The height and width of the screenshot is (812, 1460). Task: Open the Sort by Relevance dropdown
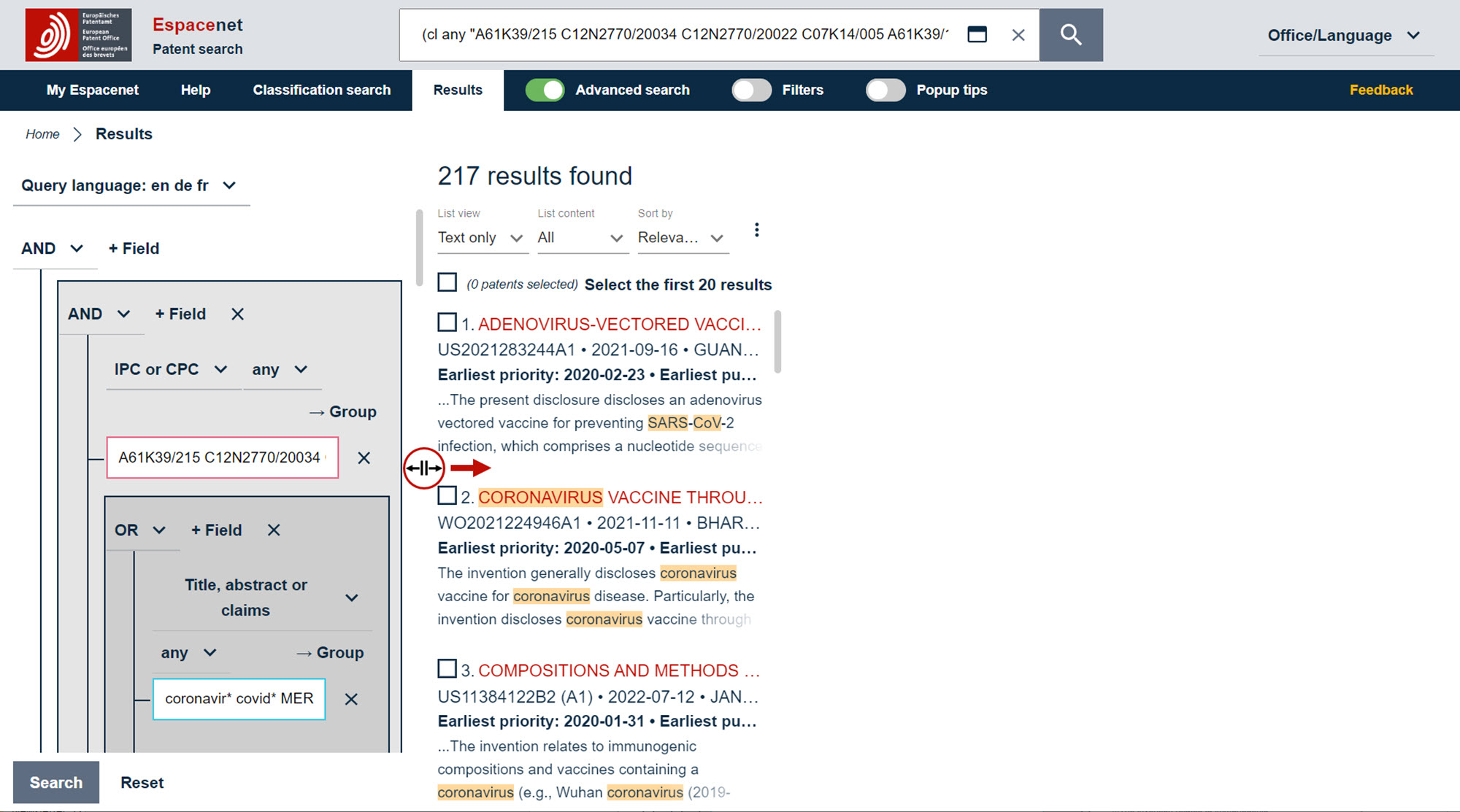pos(682,238)
